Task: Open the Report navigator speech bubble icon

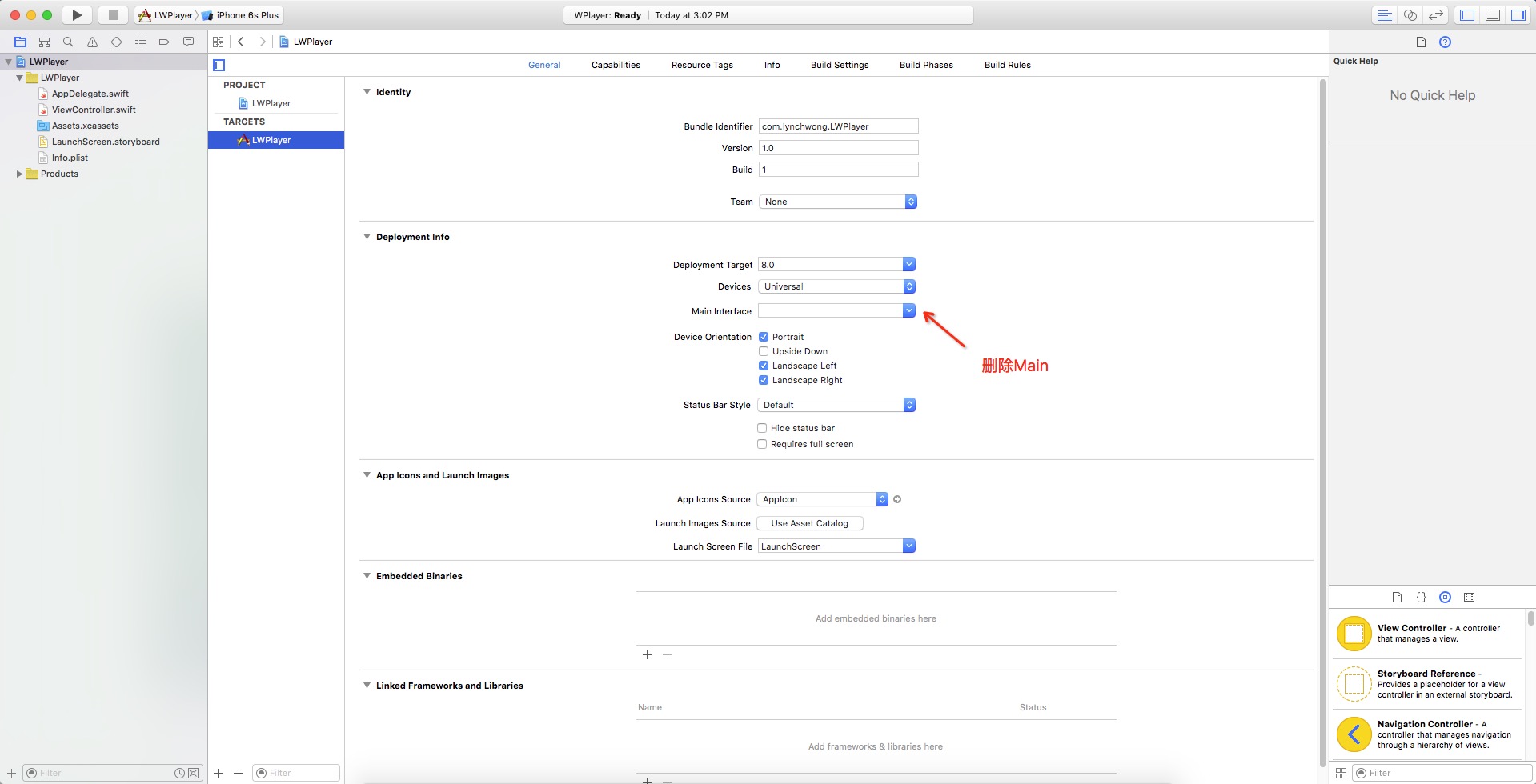Action: [188, 42]
